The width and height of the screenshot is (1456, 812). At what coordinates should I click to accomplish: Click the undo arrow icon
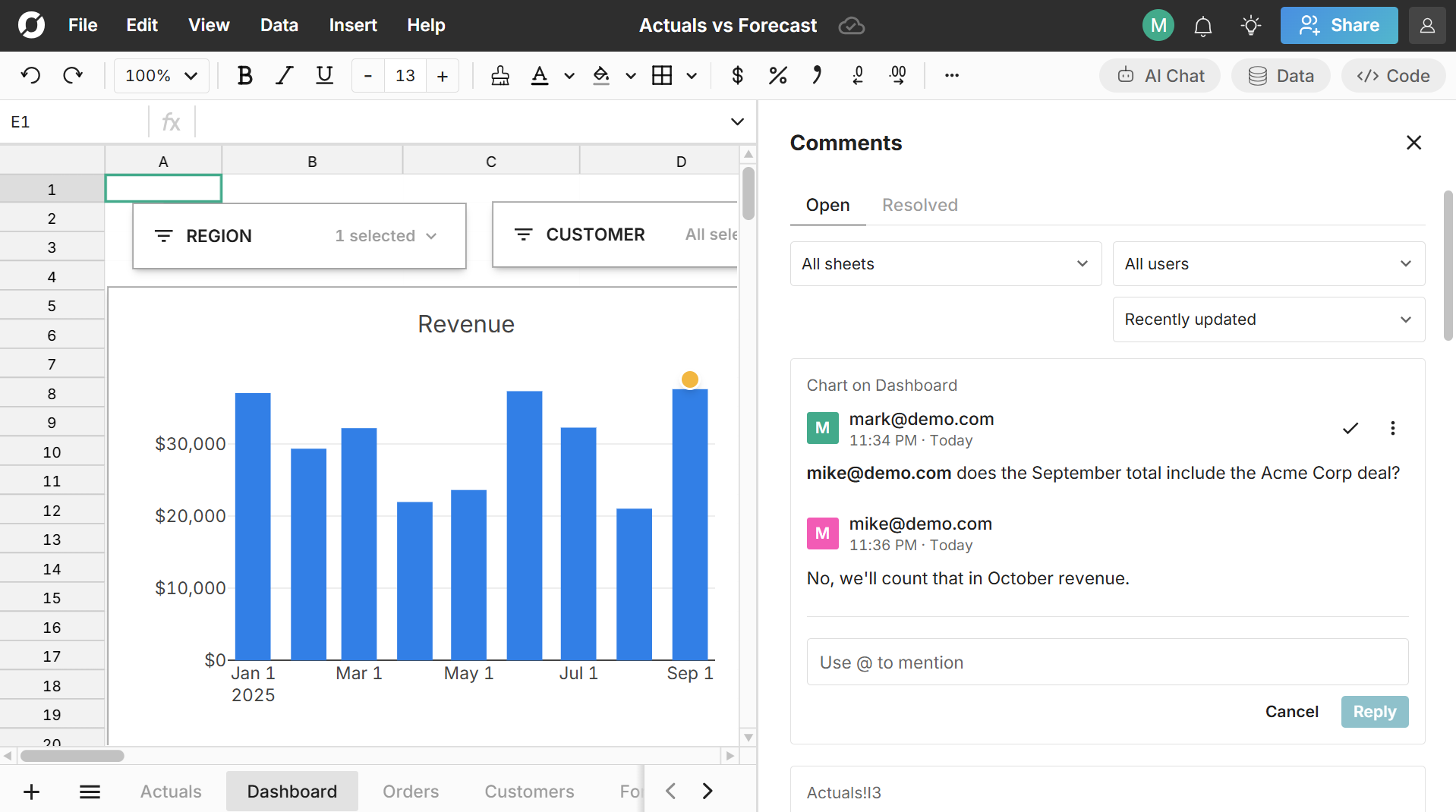click(x=30, y=76)
